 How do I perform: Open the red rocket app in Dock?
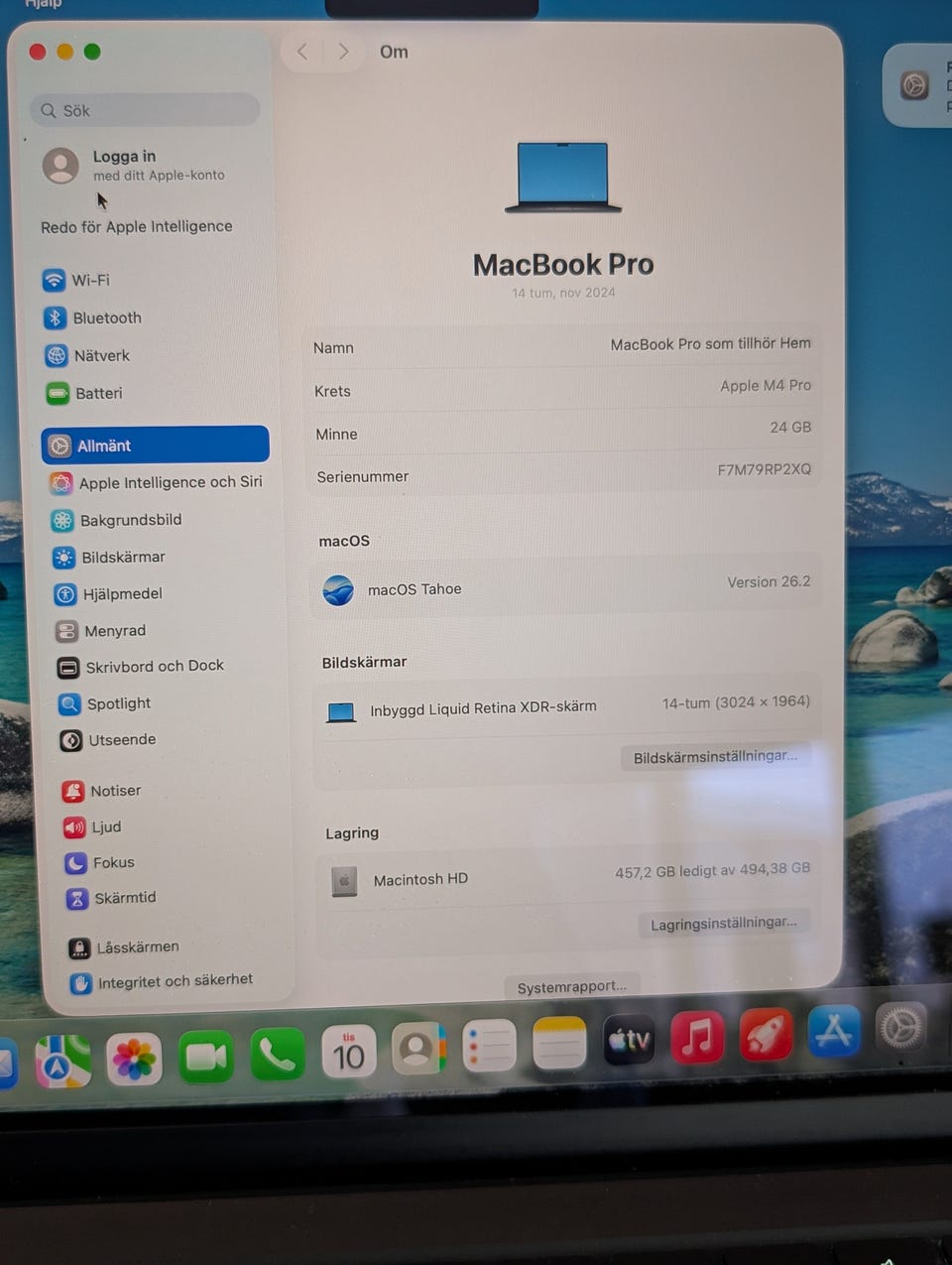(x=766, y=1034)
